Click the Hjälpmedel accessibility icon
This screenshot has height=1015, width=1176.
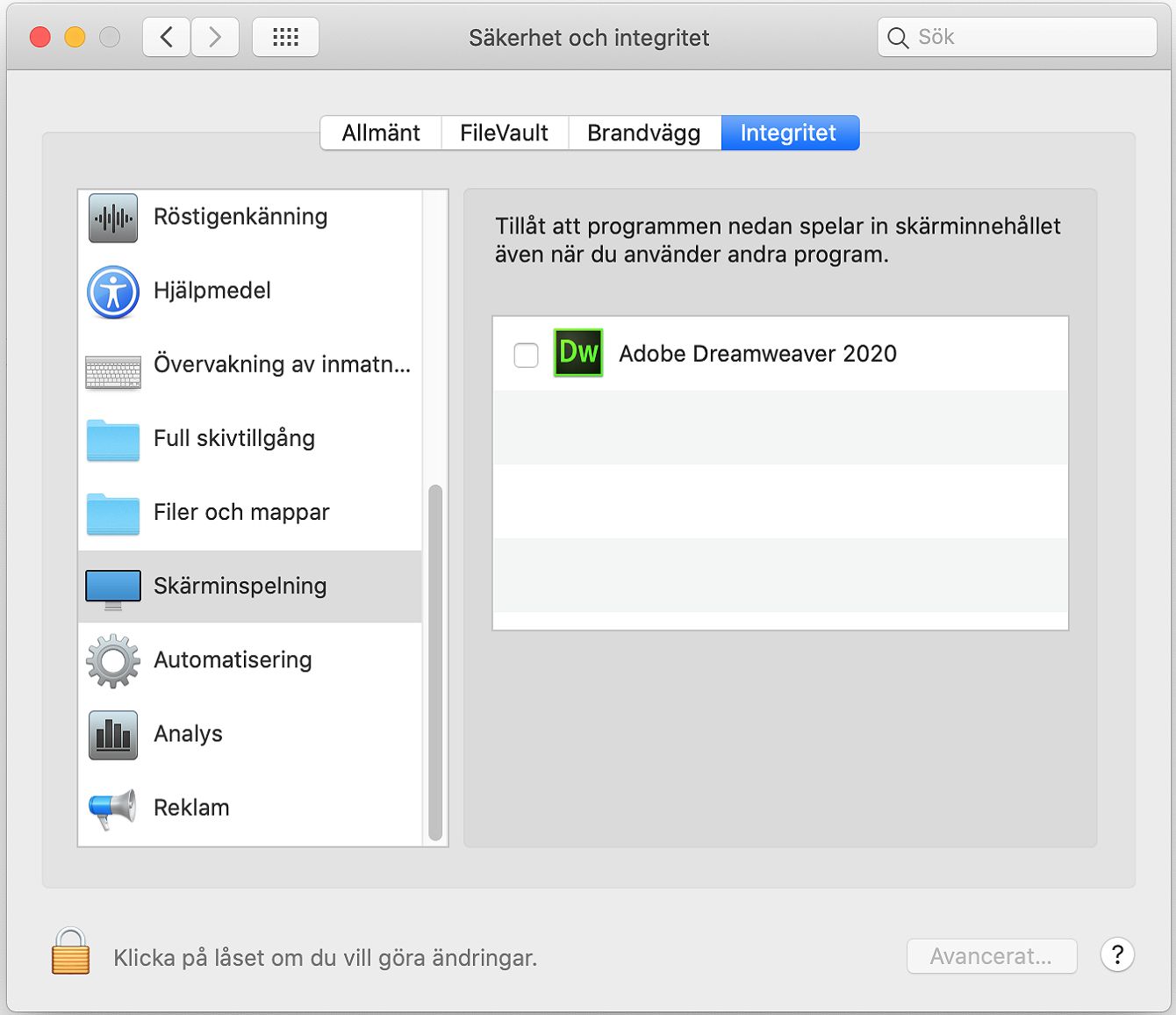[113, 292]
